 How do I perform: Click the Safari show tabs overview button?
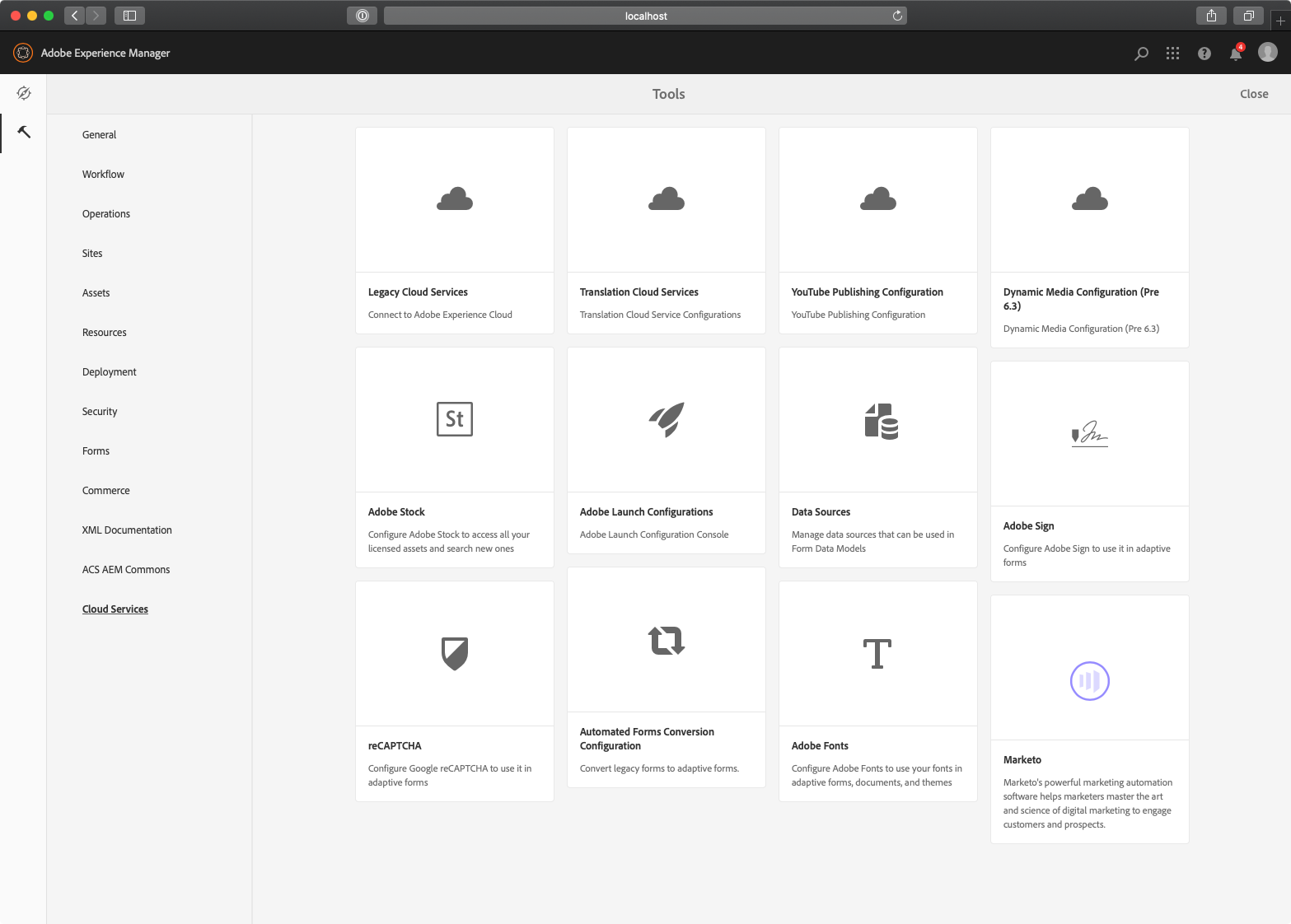1249,16
